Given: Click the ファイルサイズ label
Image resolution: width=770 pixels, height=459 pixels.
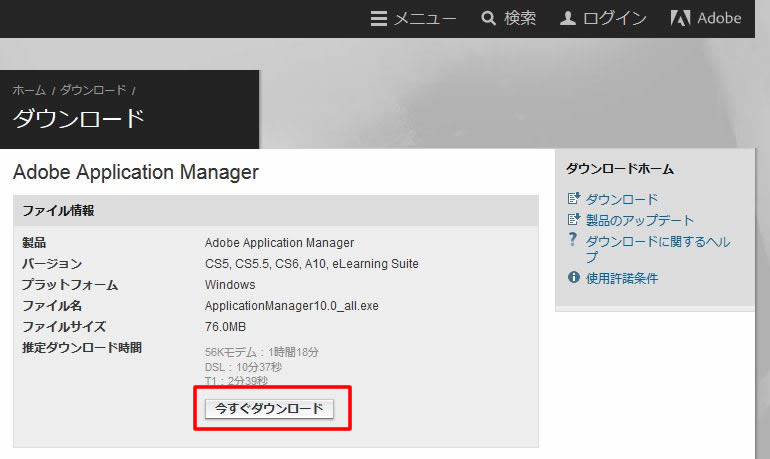Looking at the screenshot, I should tap(64, 326).
